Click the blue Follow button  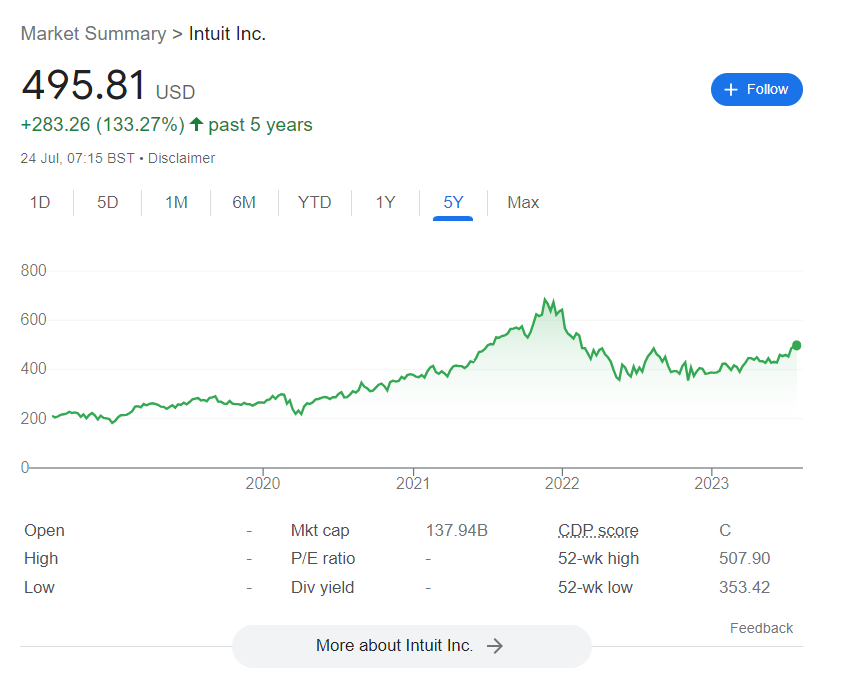[x=756, y=90]
